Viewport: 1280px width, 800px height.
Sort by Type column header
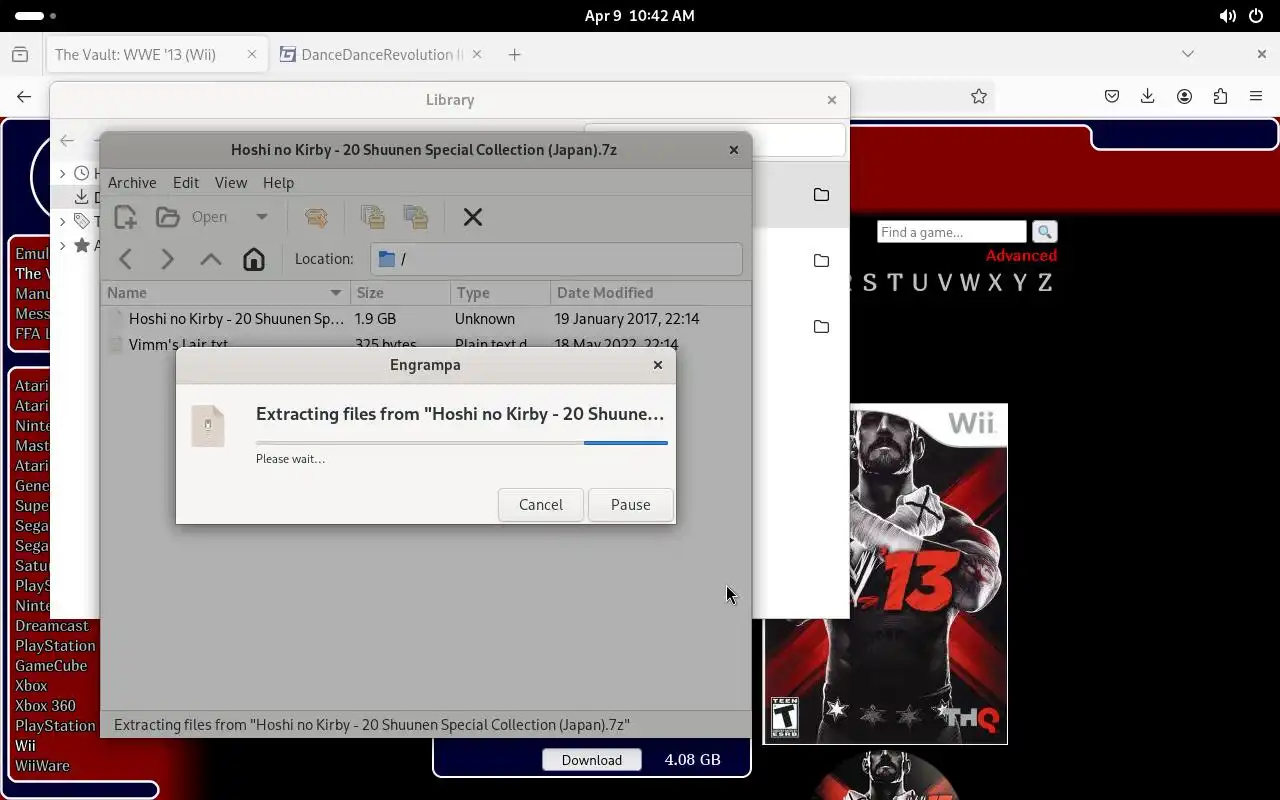(x=500, y=293)
